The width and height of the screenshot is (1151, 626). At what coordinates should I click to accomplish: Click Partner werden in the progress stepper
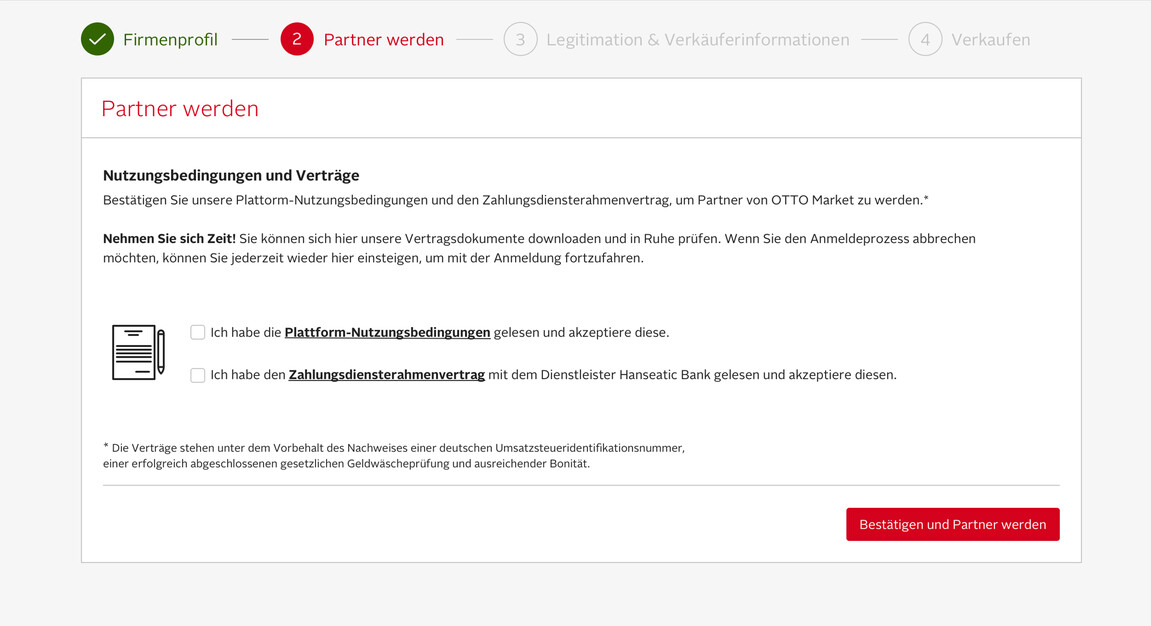click(383, 39)
